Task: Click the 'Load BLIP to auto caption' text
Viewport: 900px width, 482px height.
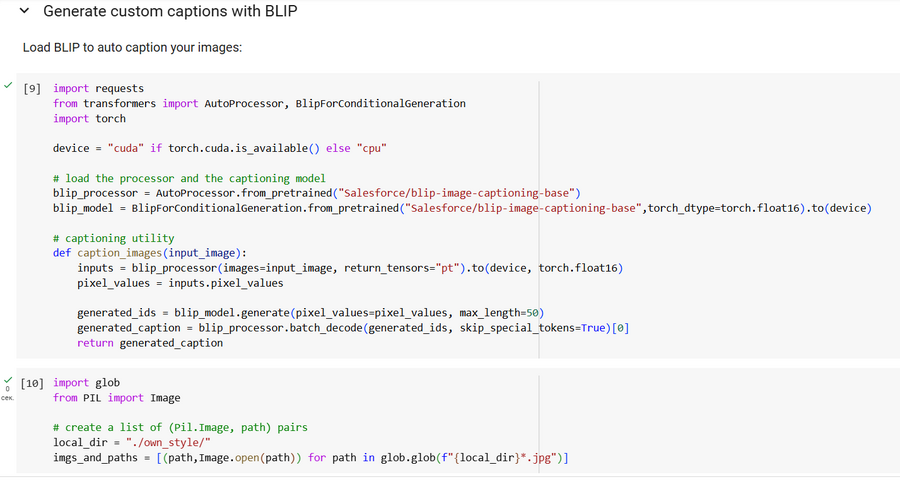Action: pyautogui.click(x=132, y=48)
